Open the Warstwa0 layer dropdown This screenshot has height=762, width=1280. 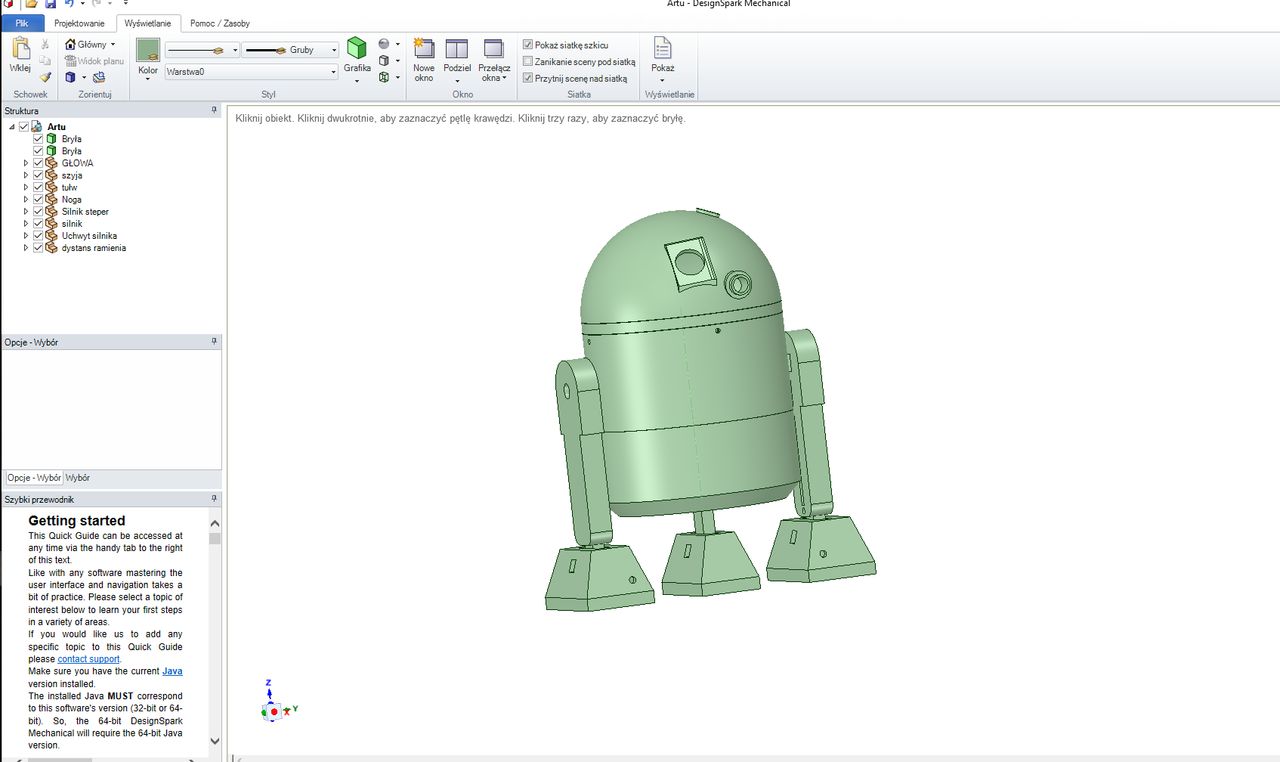333,72
